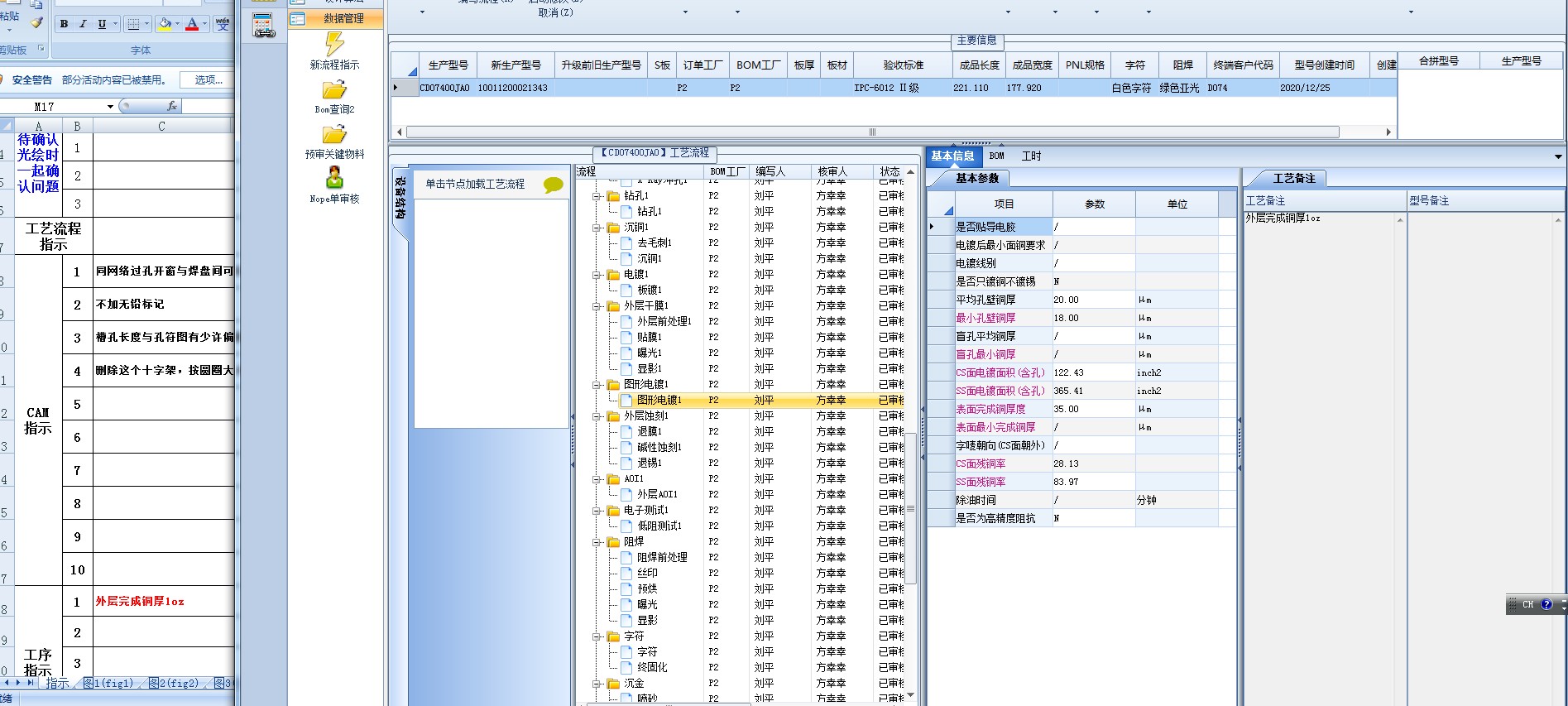This screenshot has height=706, width=1568.
Task: Click the wén phonetic guide icon
Action: (223, 24)
